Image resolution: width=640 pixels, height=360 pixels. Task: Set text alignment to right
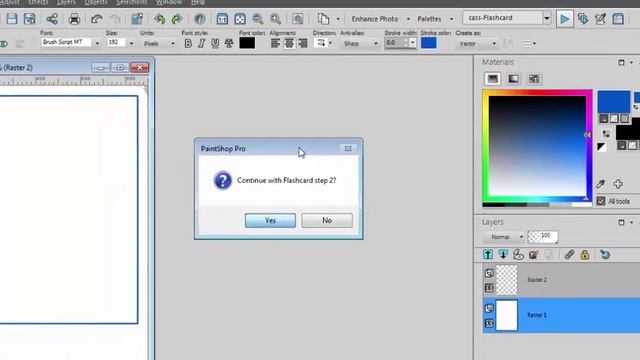coord(302,43)
